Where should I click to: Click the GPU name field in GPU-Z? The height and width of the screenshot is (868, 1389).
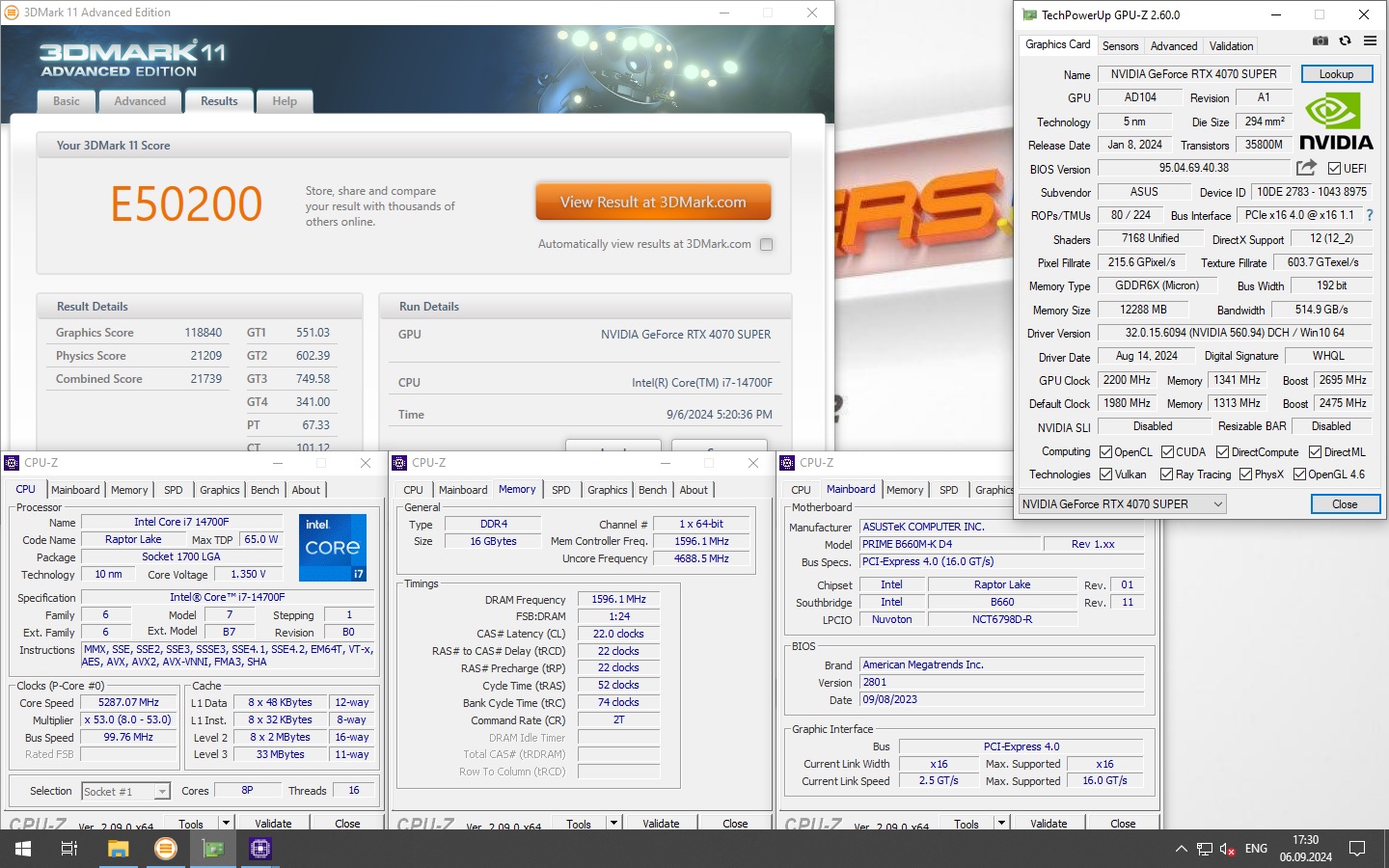tap(1193, 74)
